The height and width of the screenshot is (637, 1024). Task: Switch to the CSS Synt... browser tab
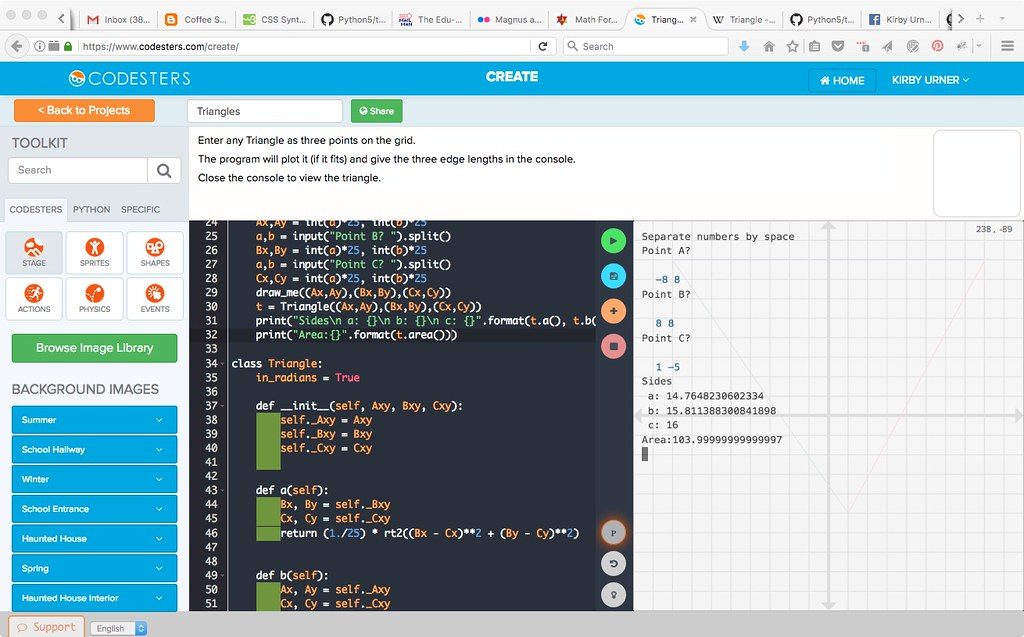(274, 20)
